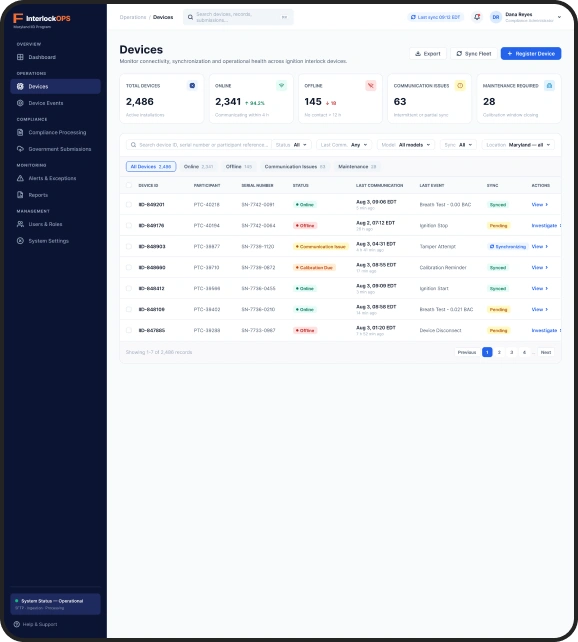Screen dimensions: 578x642
Task: Expand the Location Maryland dropdown
Action: (518, 145)
